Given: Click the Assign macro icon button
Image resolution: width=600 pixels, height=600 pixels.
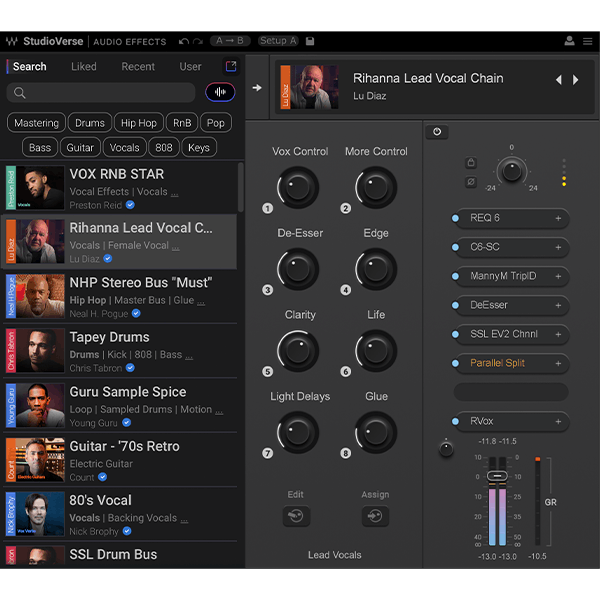Looking at the screenshot, I should point(375,516).
